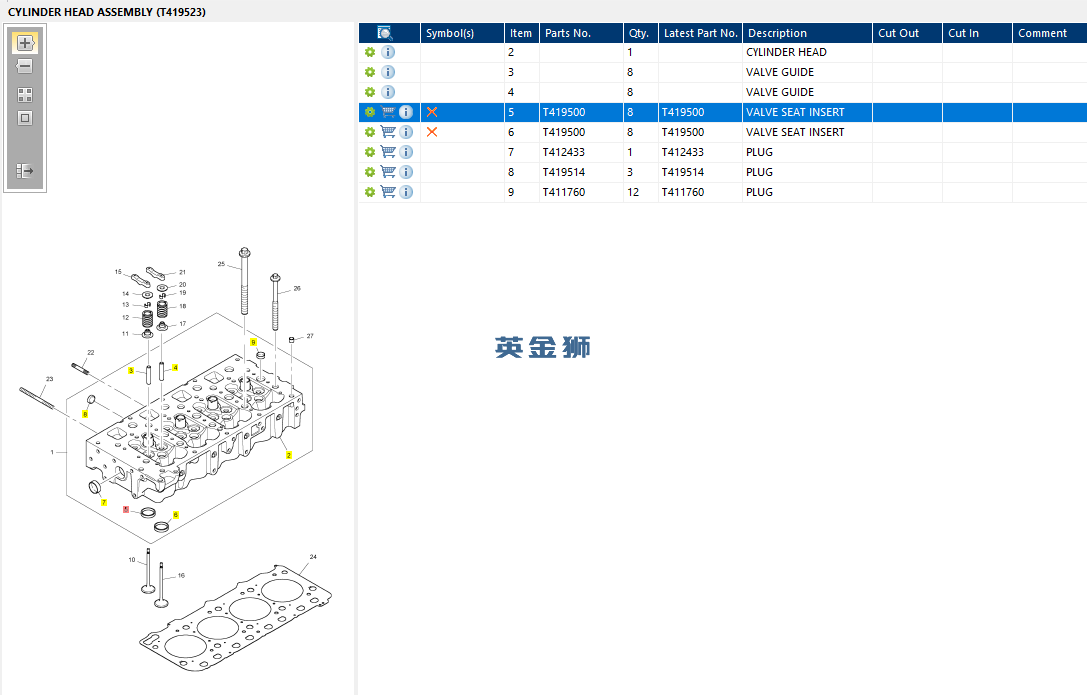The width and height of the screenshot is (1087, 695).
Task: Open info for PLUG T411760
Action: coord(406,193)
